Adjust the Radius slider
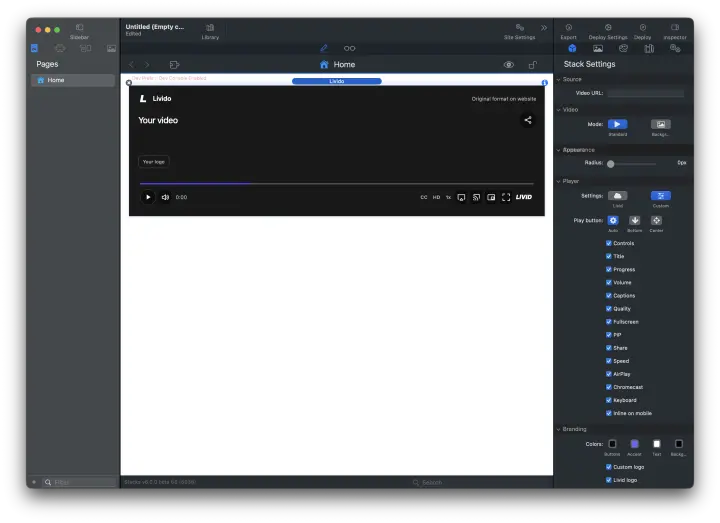This screenshot has height=523, width=720. (x=631, y=164)
